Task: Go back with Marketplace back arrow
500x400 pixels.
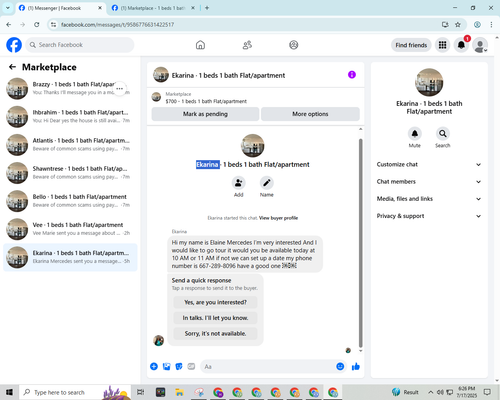Action: click(x=12, y=67)
